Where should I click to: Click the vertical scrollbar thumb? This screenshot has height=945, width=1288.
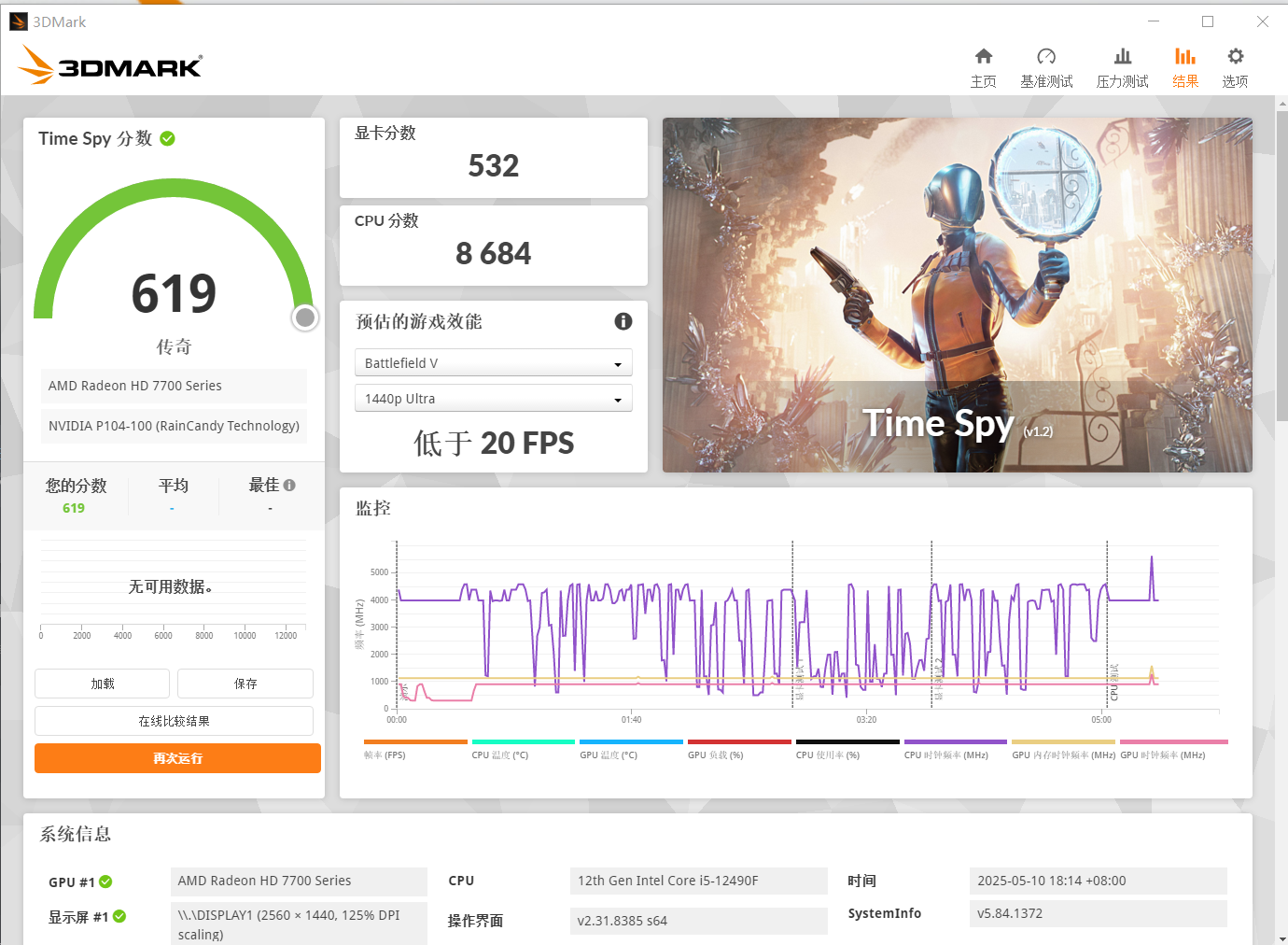click(1282, 265)
